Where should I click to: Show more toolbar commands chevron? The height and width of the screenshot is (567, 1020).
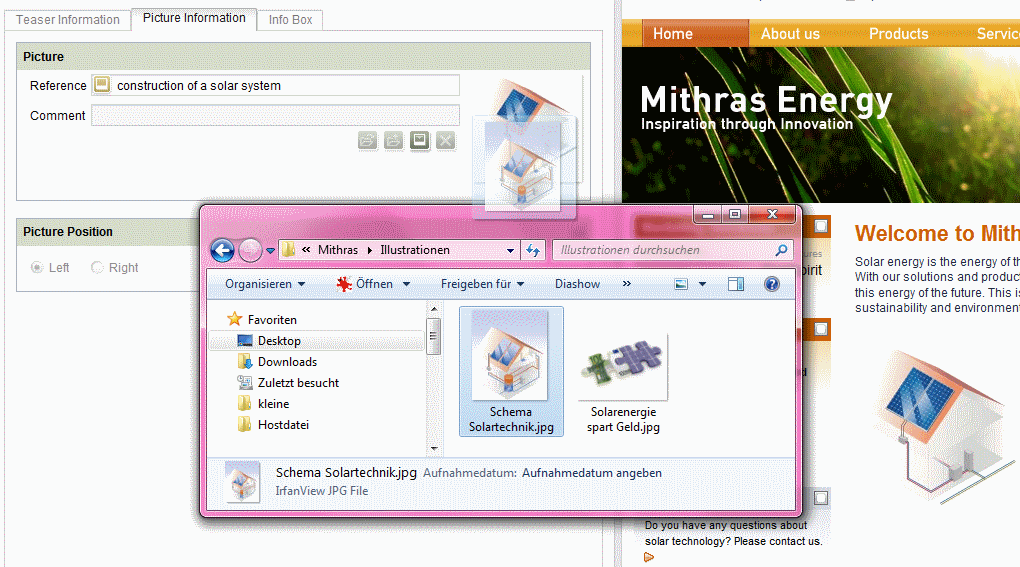point(626,284)
